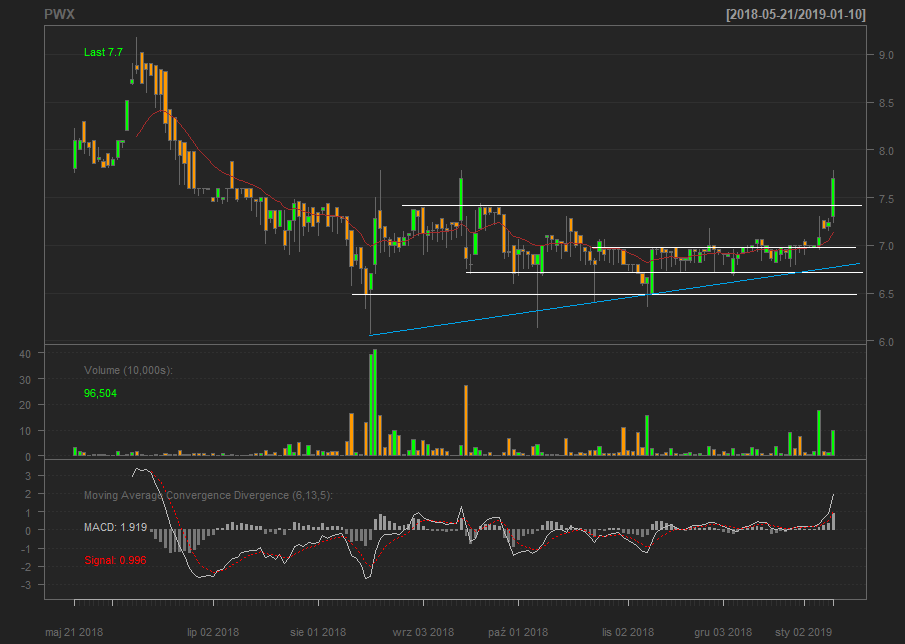Image resolution: width=905 pixels, height=644 pixels.
Task: Click the highest candlestick peak above 9.0
Action: click(x=136, y=53)
